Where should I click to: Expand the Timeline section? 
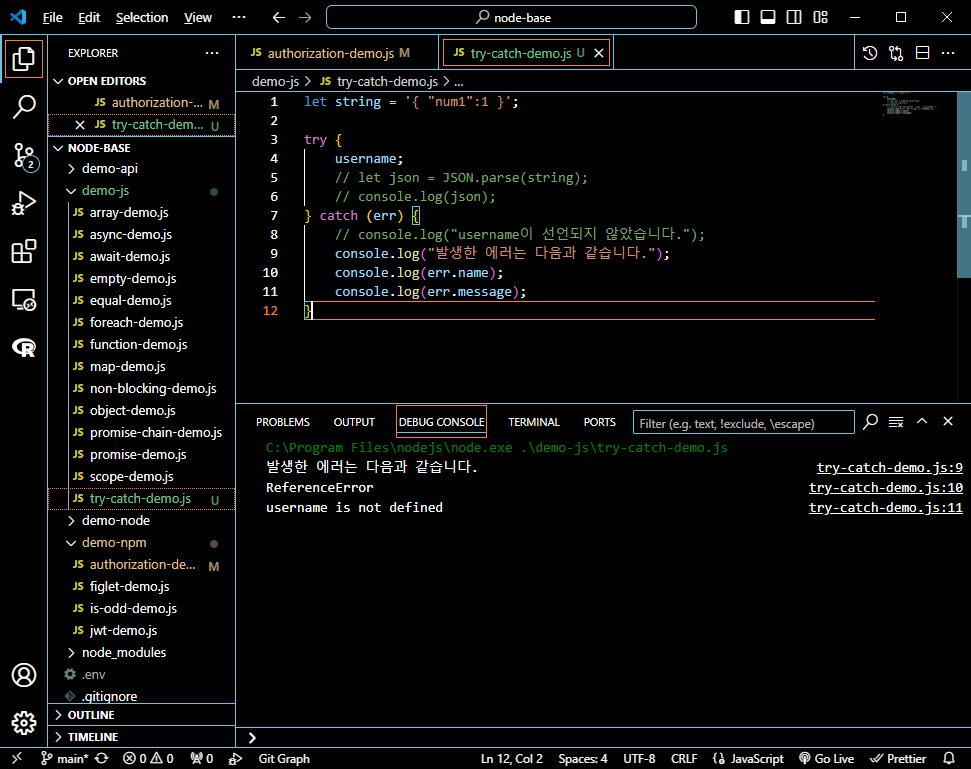pos(141,737)
